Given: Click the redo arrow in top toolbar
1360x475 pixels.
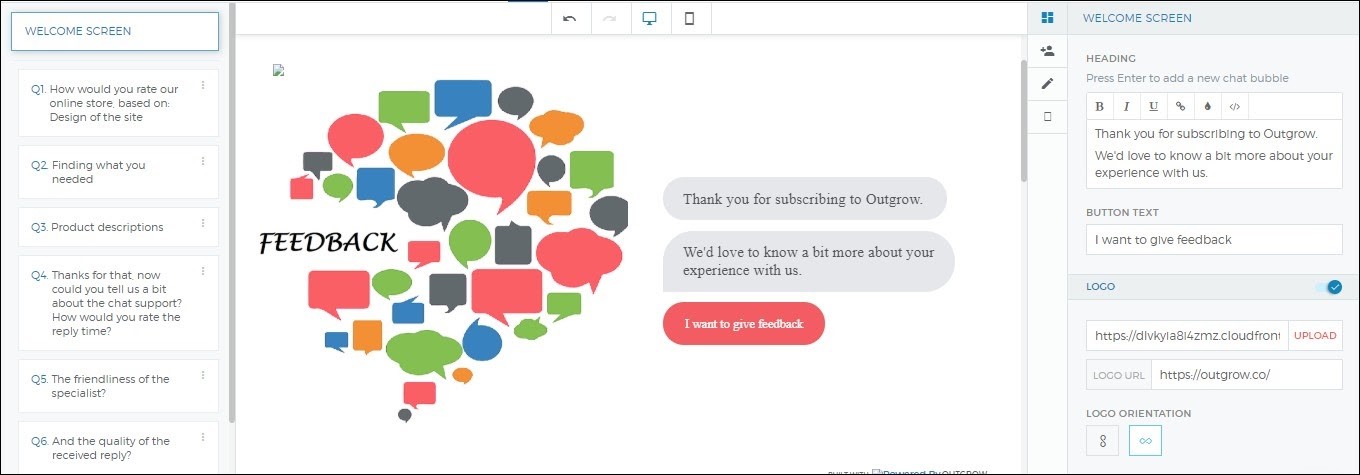Looking at the screenshot, I should coord(610,19).
